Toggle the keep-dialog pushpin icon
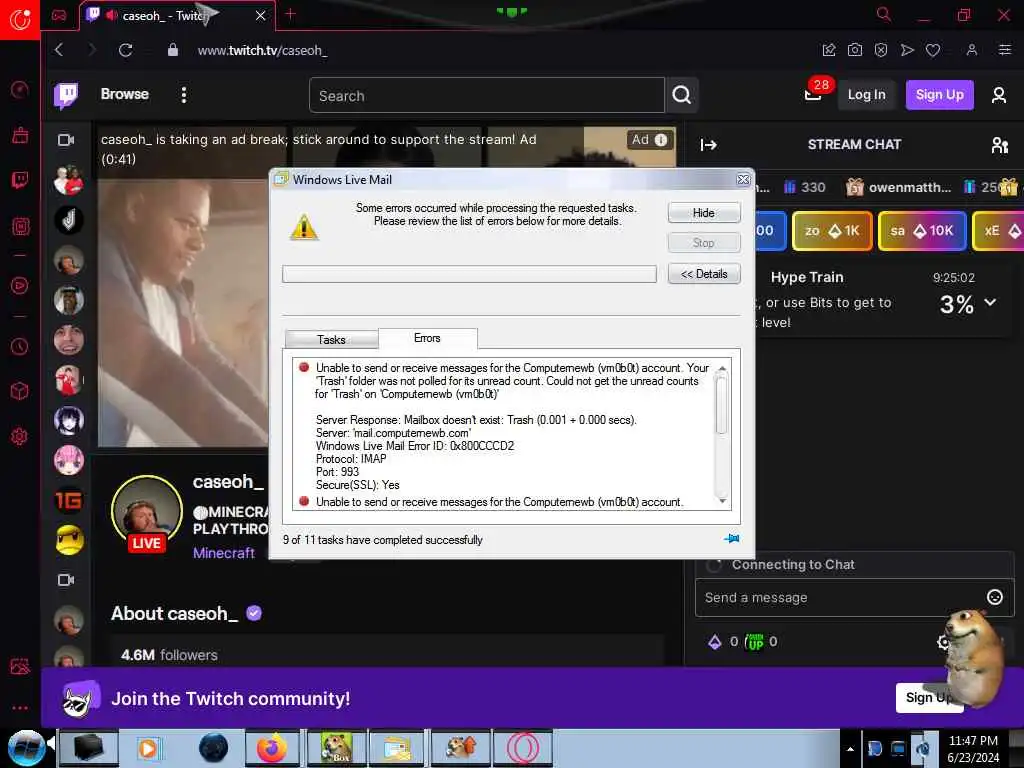1024x768 pixels. pos(731,539)
